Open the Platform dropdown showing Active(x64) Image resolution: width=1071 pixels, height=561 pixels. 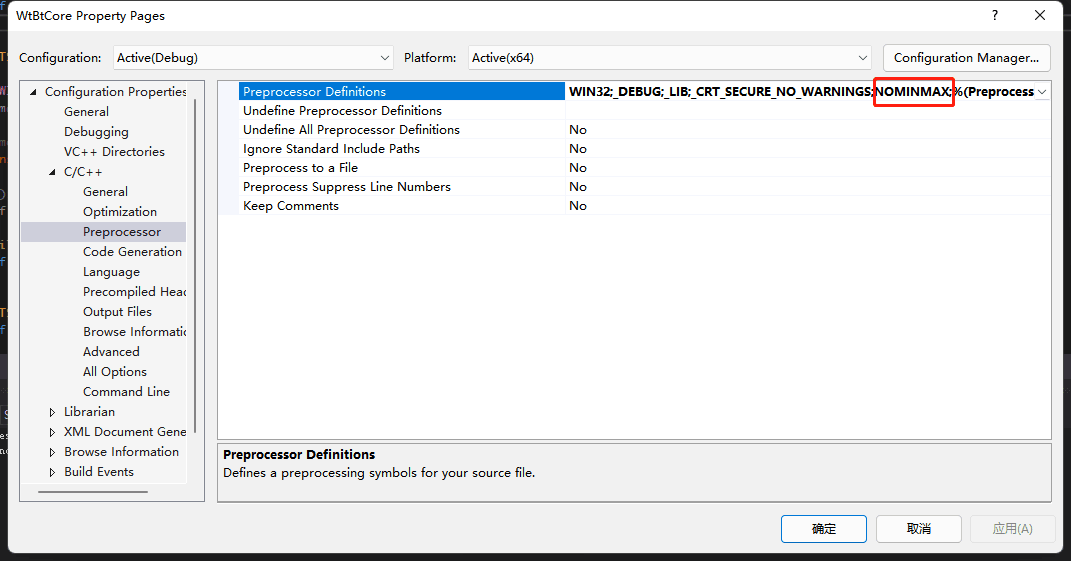[x=670, y=58]
